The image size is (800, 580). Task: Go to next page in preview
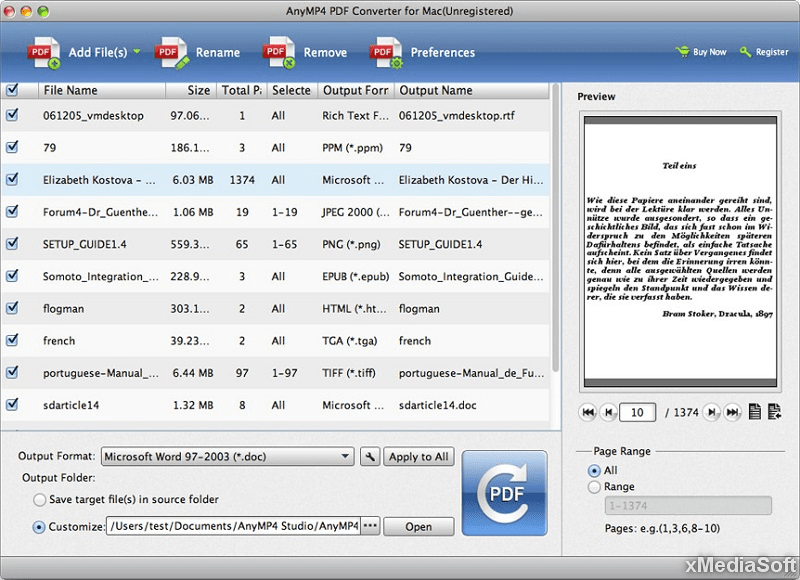tap(712, 412)
